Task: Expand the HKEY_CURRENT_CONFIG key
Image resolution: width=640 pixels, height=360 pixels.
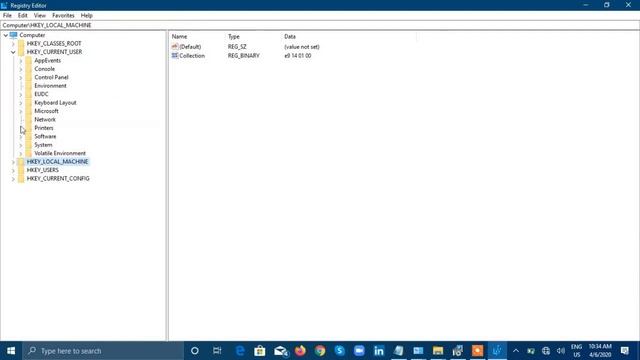Action: (13, 179)
